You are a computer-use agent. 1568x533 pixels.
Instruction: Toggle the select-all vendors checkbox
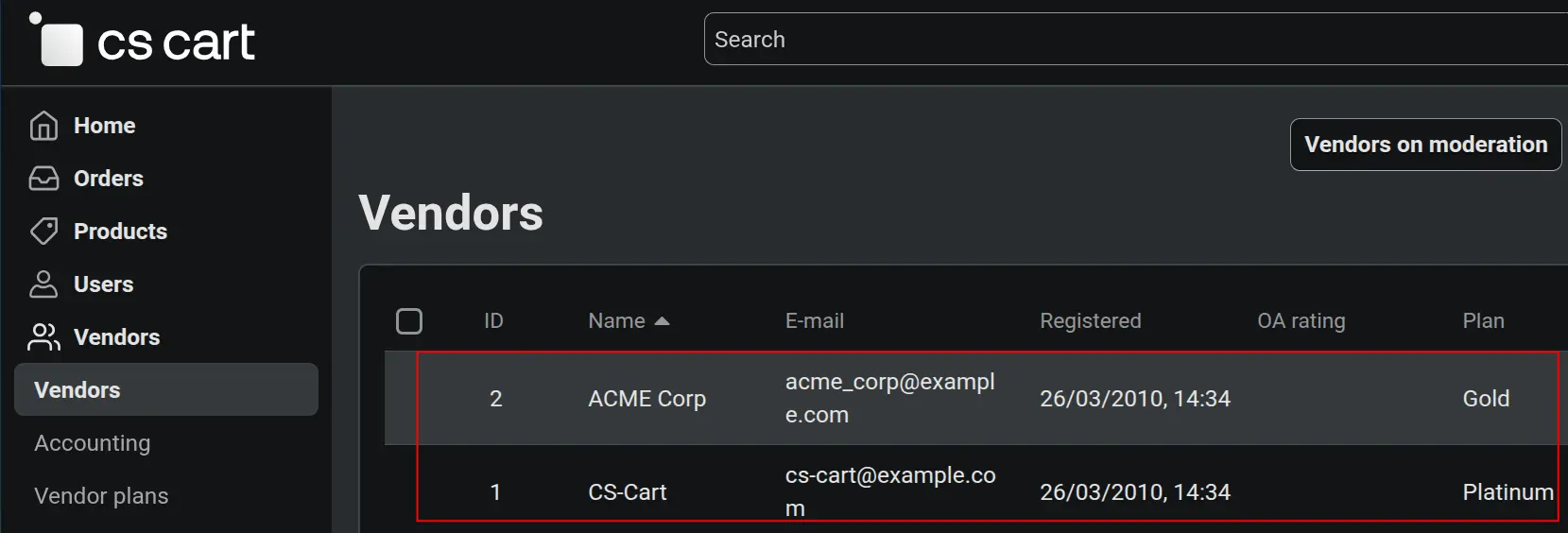click(409, 321)
